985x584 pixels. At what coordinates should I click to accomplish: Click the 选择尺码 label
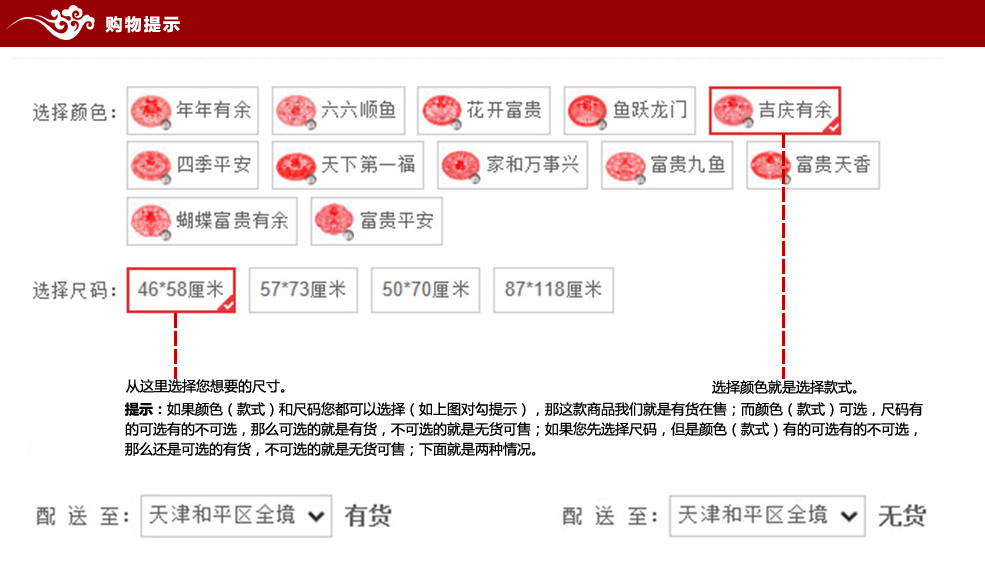pos(74,291)
